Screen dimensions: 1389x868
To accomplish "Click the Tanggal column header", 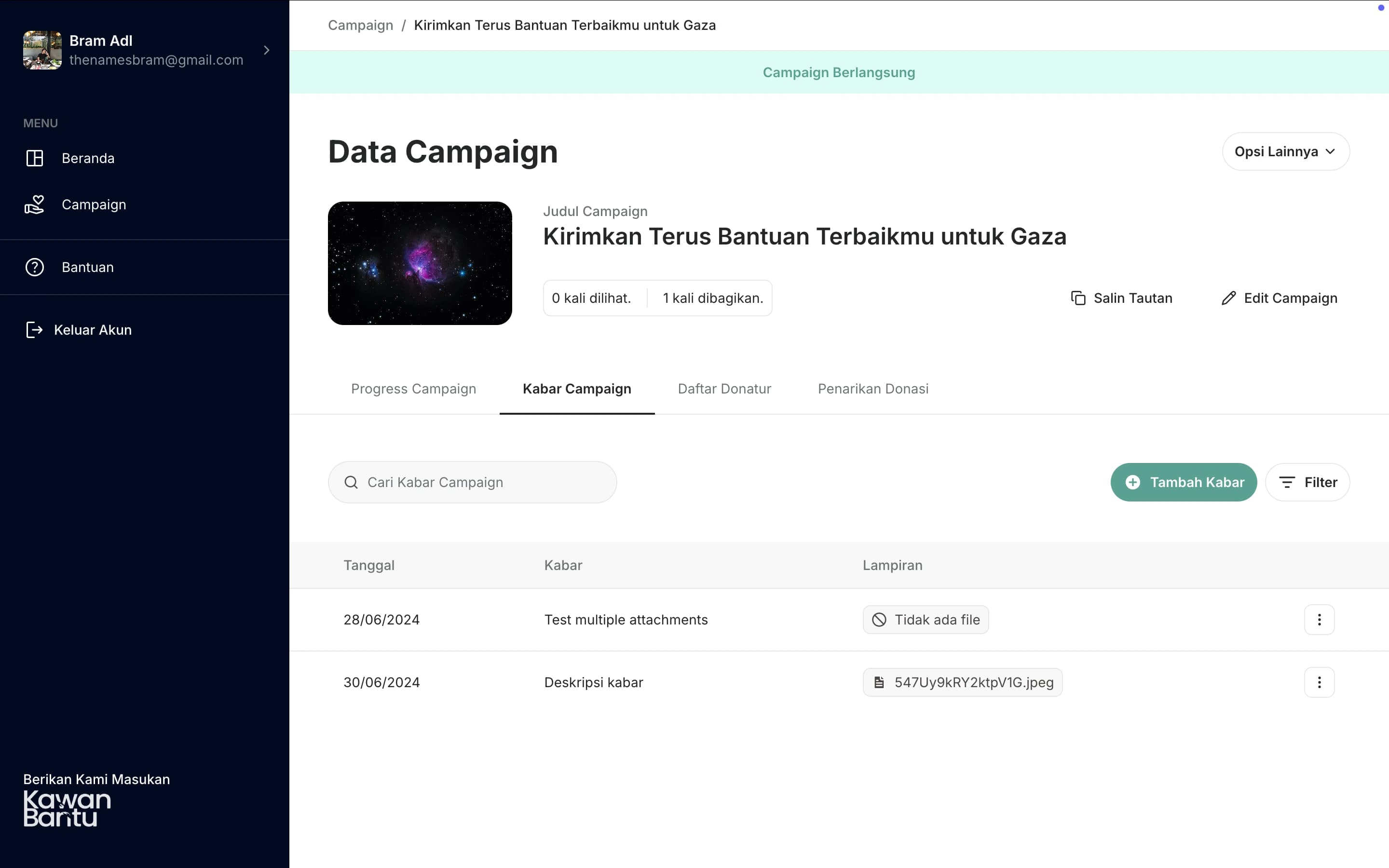I will coord(369,566).
